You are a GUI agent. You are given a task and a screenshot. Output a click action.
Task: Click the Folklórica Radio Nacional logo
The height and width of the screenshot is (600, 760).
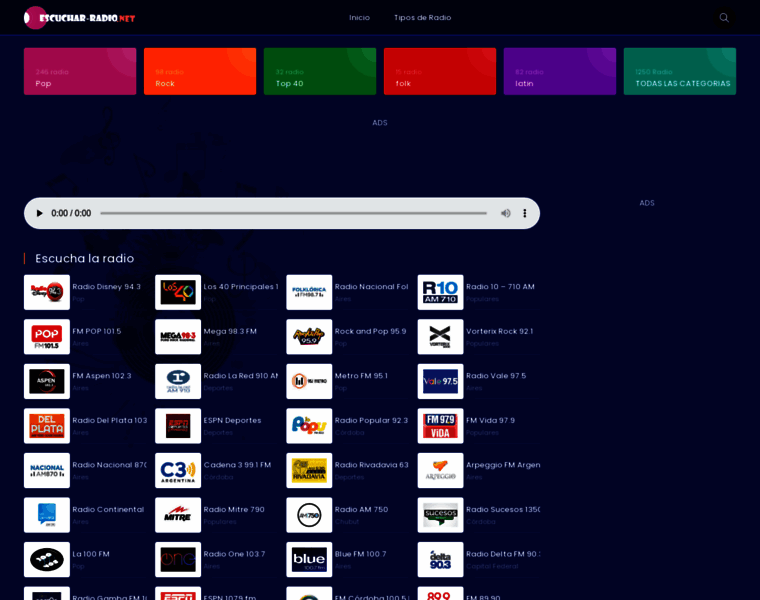pyautogui.click(x=309, y=292)
